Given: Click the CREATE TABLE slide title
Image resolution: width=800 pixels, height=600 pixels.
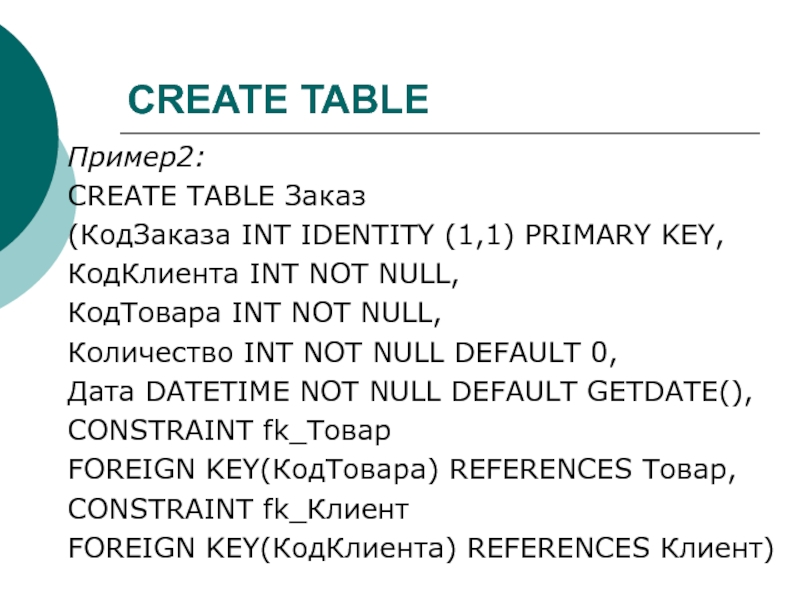Looking at the screenshot, I should pos(278,99).
